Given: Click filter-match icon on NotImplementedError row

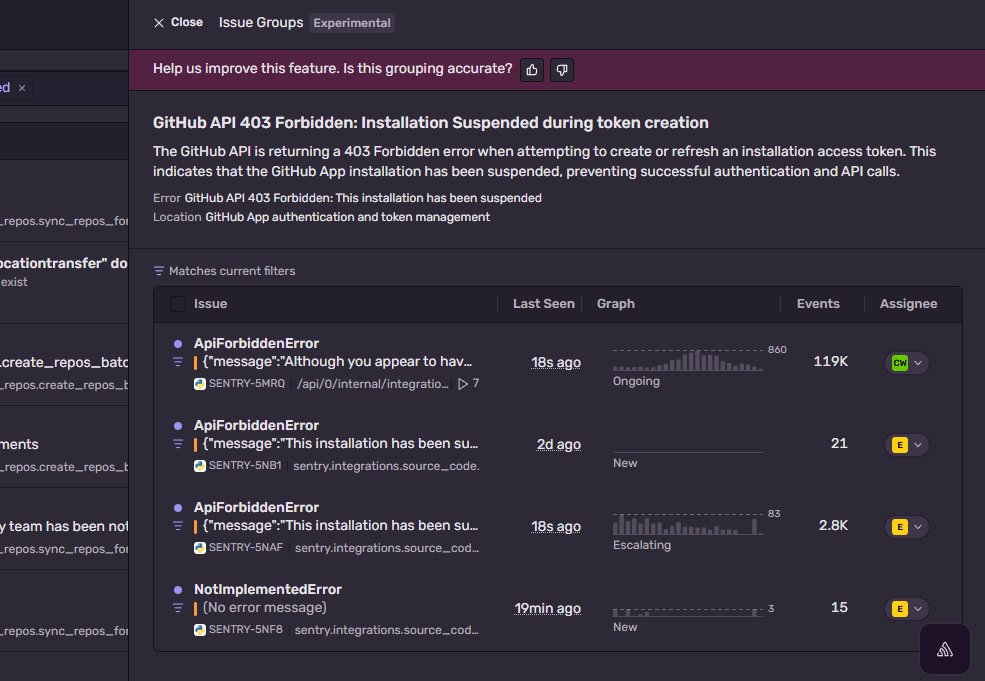Looking at the screenshot, I should pos(178,608).
